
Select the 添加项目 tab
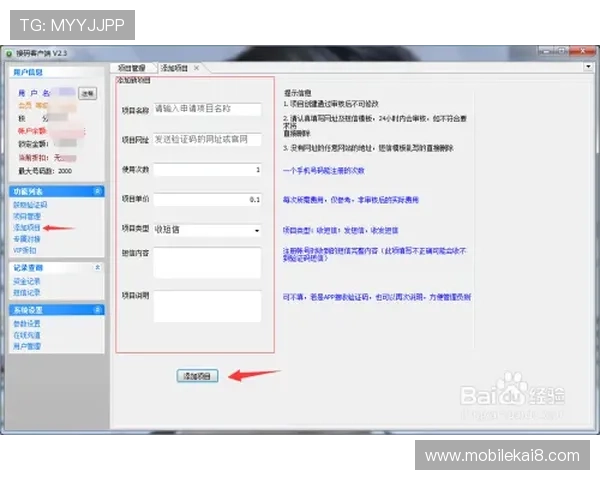(174, 68)
